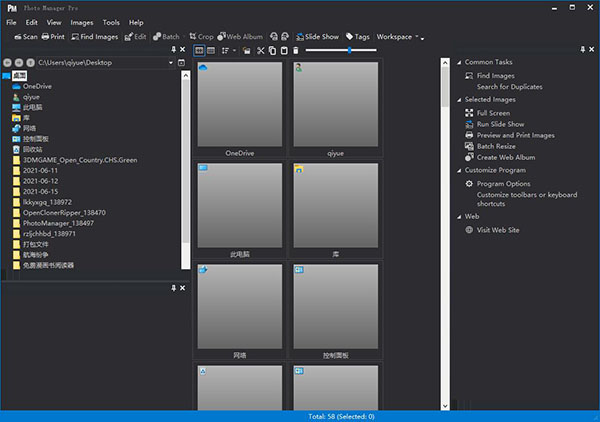
Task: Collapse the Selected Images section
Action: click(x=458, y=100)
